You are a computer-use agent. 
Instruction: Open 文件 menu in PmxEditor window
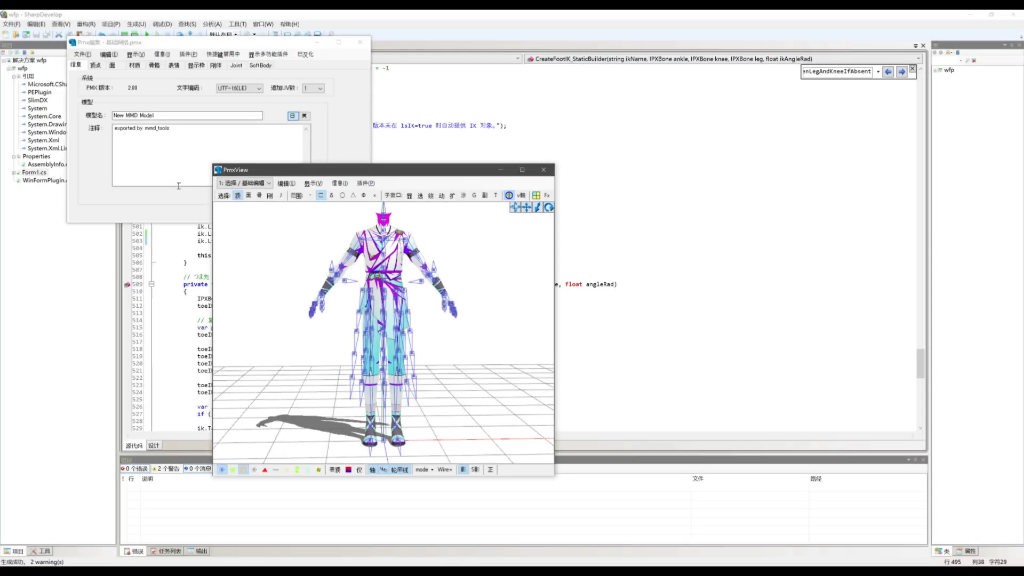[x=82, y=54]
